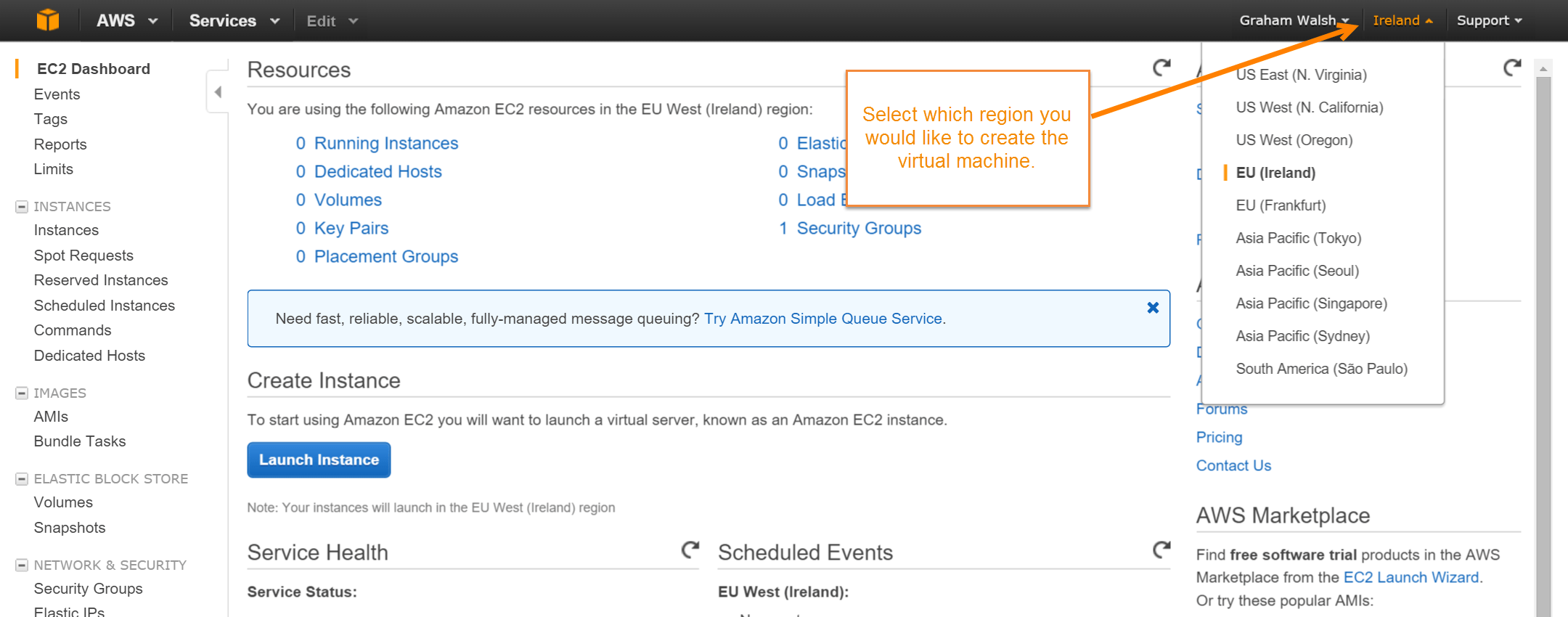Open the Services dropdown menu
Image resolution: width=1568 pixels, height=617 pixels.
pyautogui.click(x=234, y=20)
